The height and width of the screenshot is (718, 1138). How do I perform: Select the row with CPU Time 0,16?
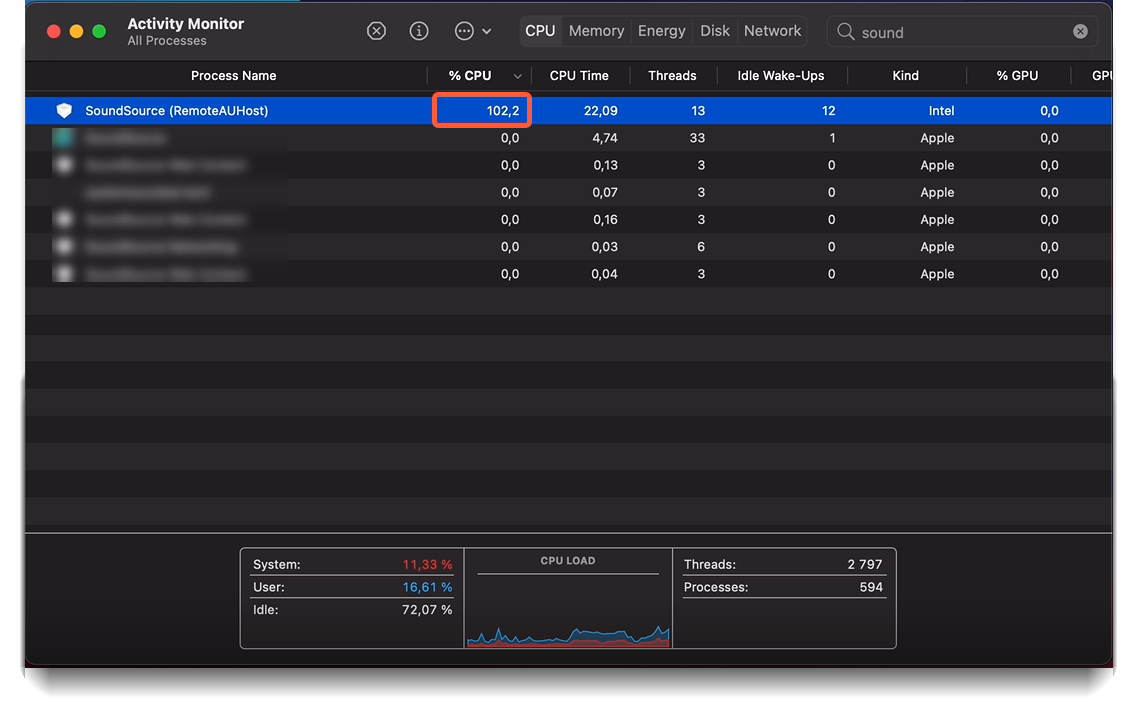568,219
